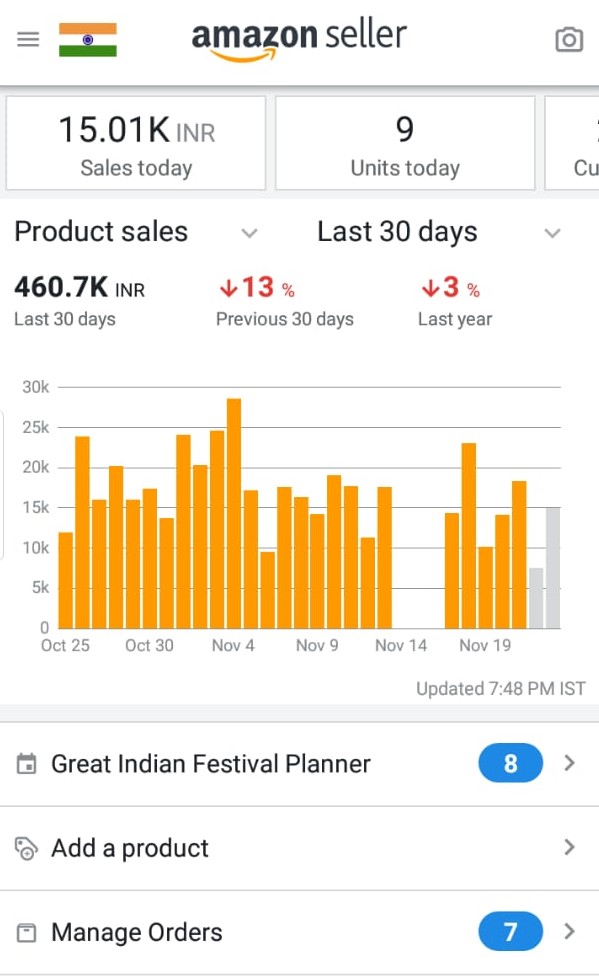Tap the Amazon Seller logo

(299, 40)
